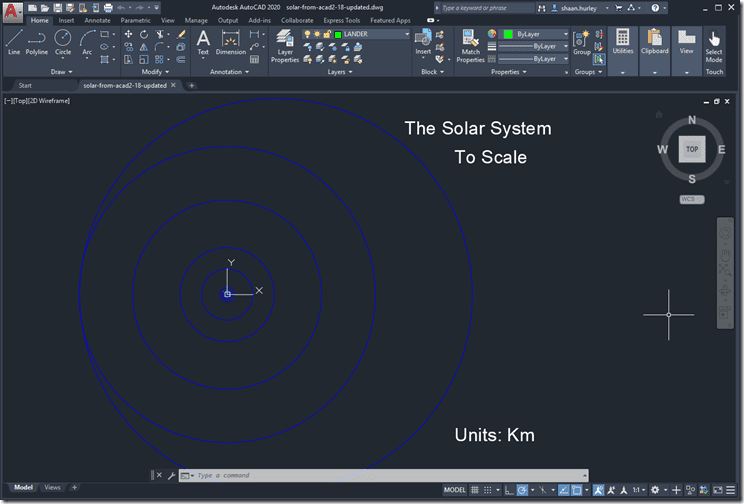
Task: Open the annotation scale 1:1 dropdown
Action: pos(637,490)
